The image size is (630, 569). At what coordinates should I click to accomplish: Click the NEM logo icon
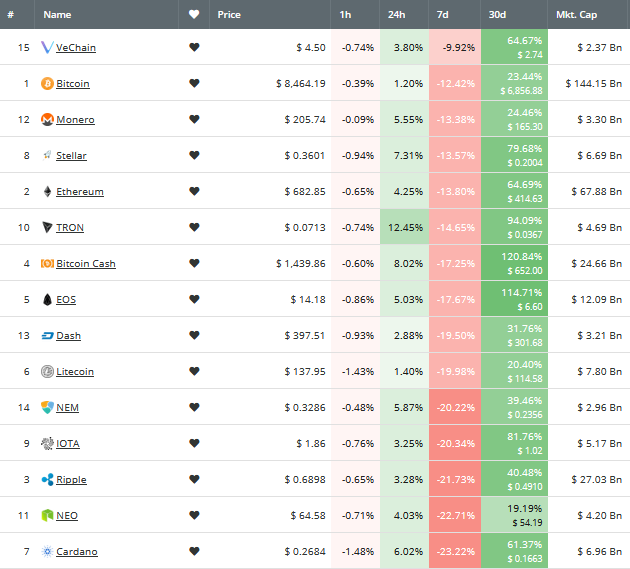[47, 407]
